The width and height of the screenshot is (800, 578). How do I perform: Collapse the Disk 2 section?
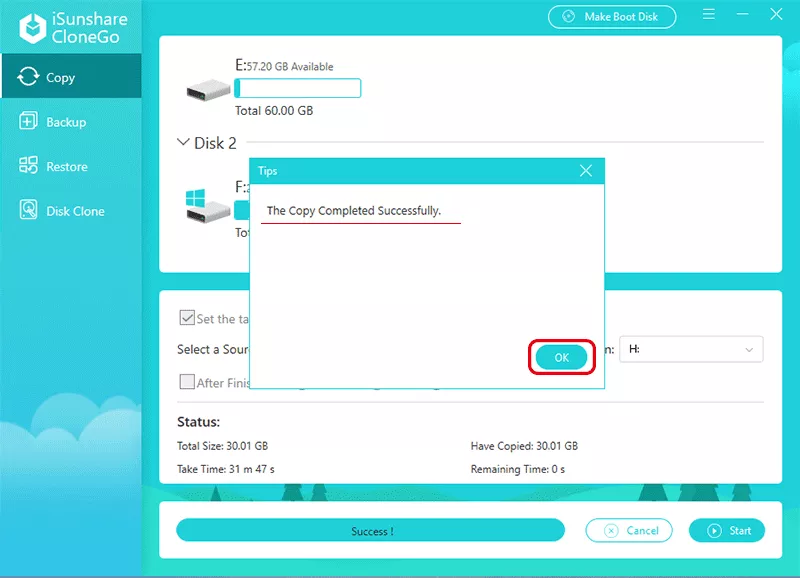tap(183, 143)
